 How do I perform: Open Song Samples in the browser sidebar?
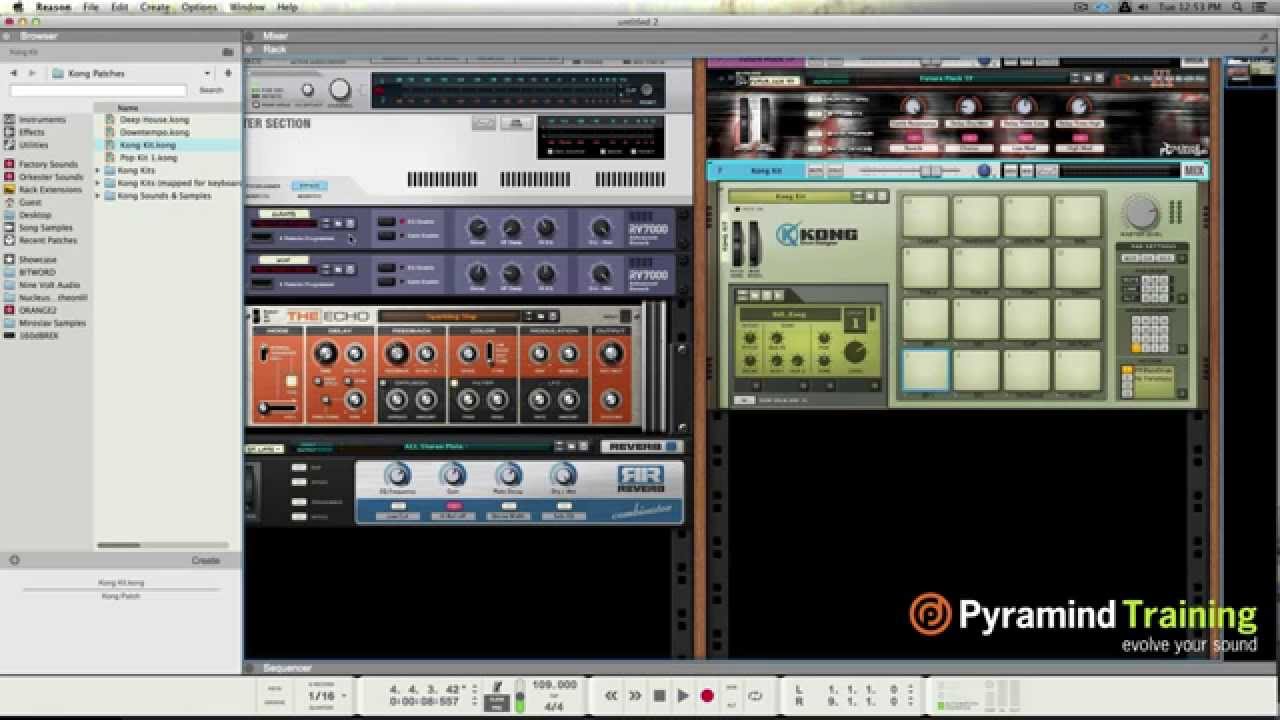click(45, 227)
